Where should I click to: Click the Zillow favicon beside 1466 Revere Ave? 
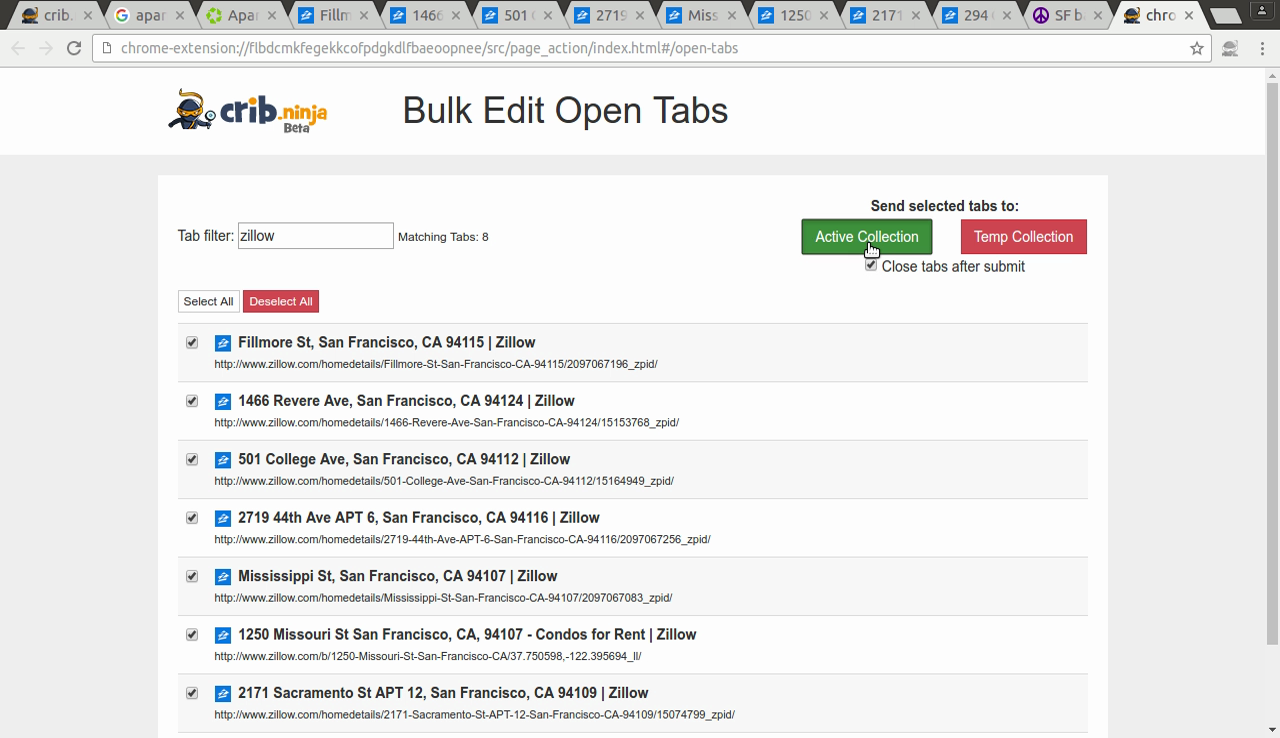[223, 402]
